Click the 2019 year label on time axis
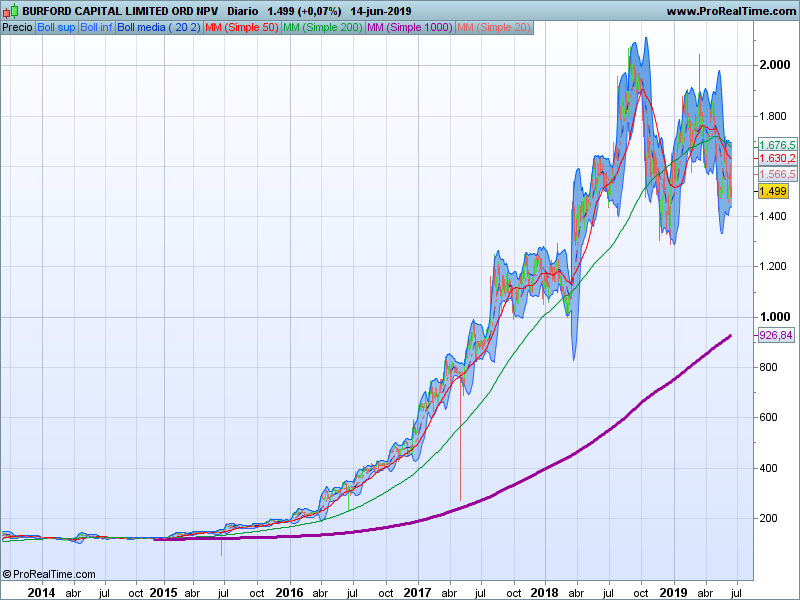This screenshot has width=800, height=600. (x=673, y=593)
